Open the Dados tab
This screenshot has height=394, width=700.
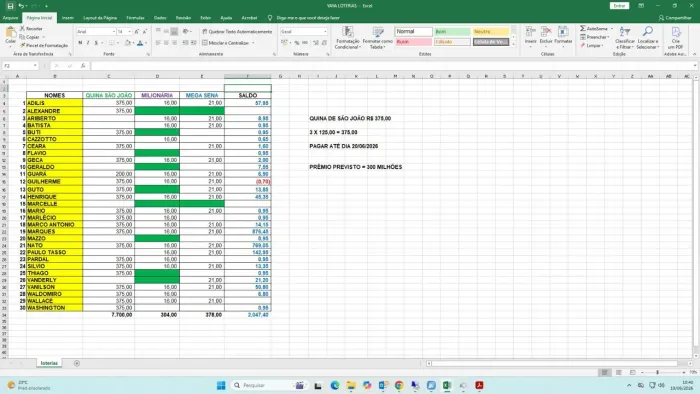160,18
